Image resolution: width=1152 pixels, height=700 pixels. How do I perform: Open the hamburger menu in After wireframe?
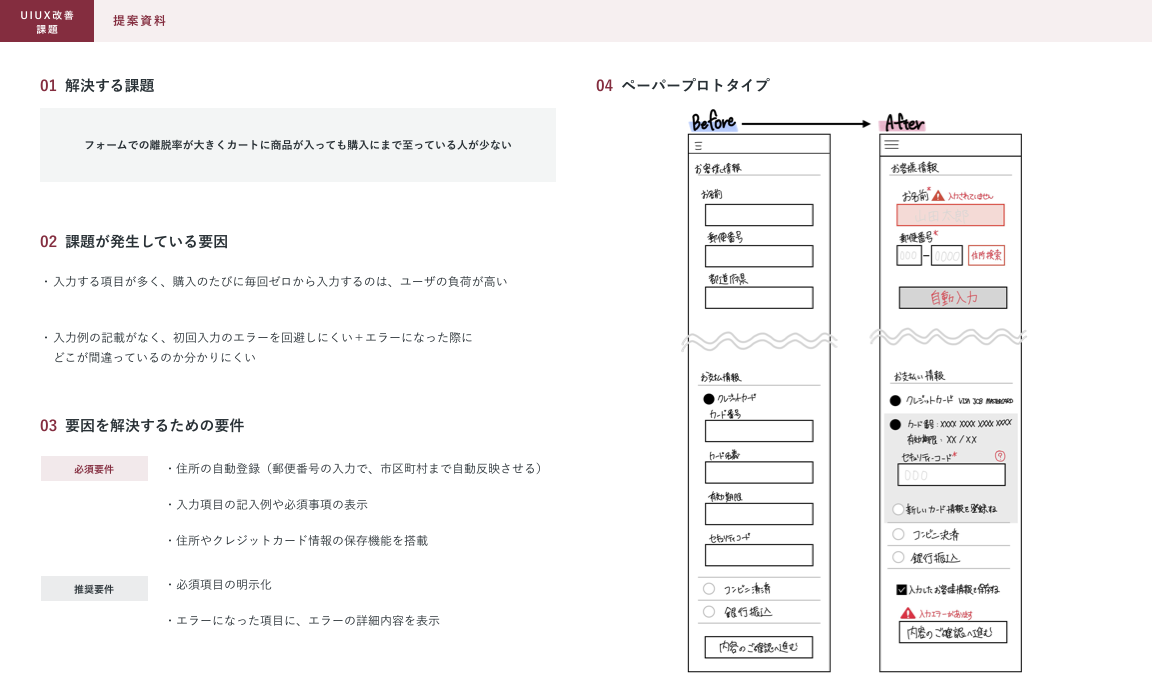click(x=891, y=145)
